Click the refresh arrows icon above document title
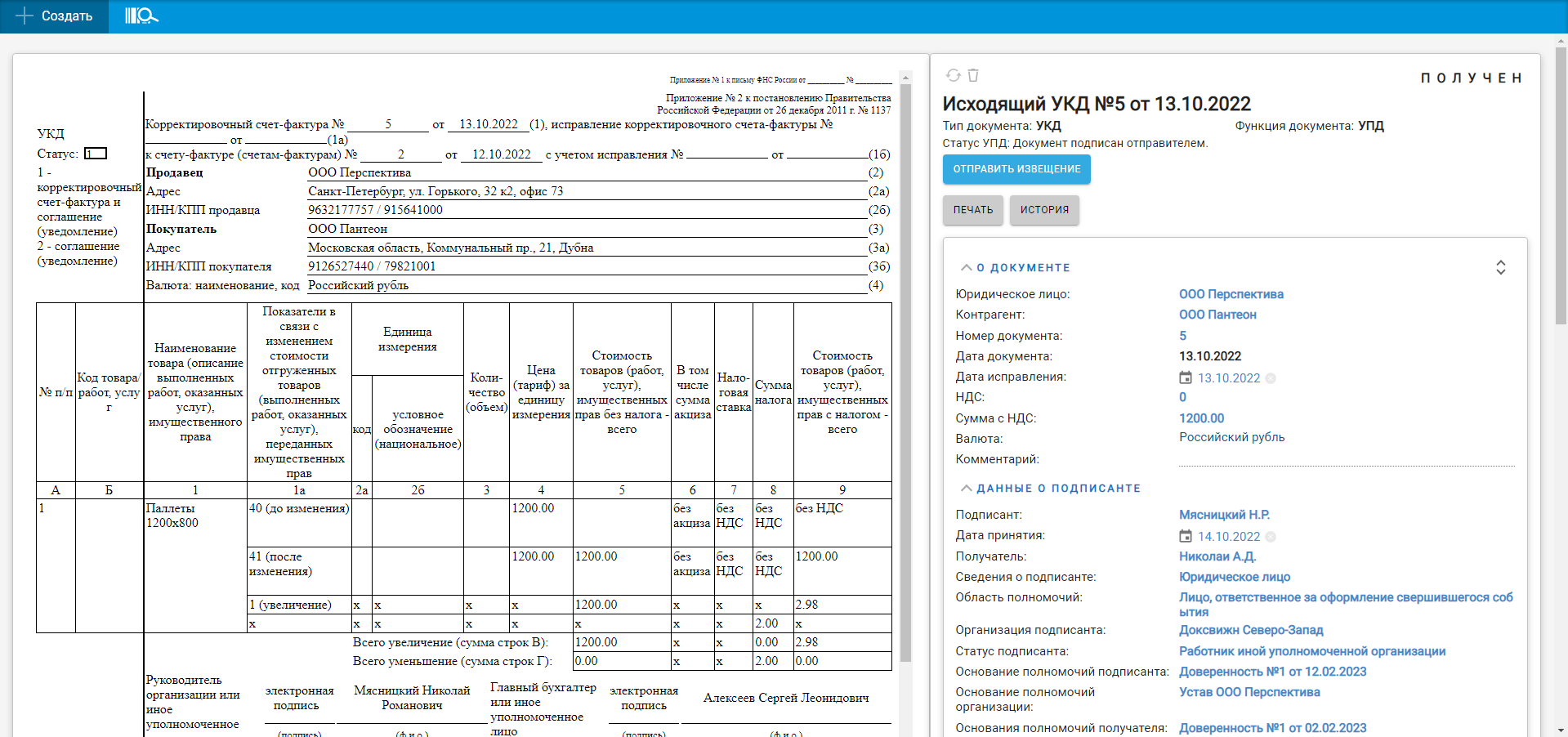 953,75
